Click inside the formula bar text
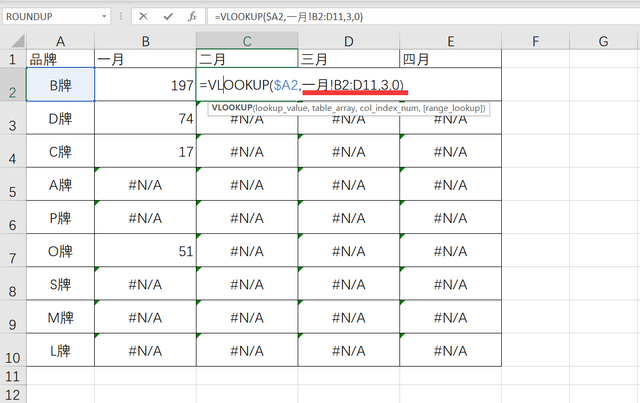640x403 pixels. click(289, 17)
